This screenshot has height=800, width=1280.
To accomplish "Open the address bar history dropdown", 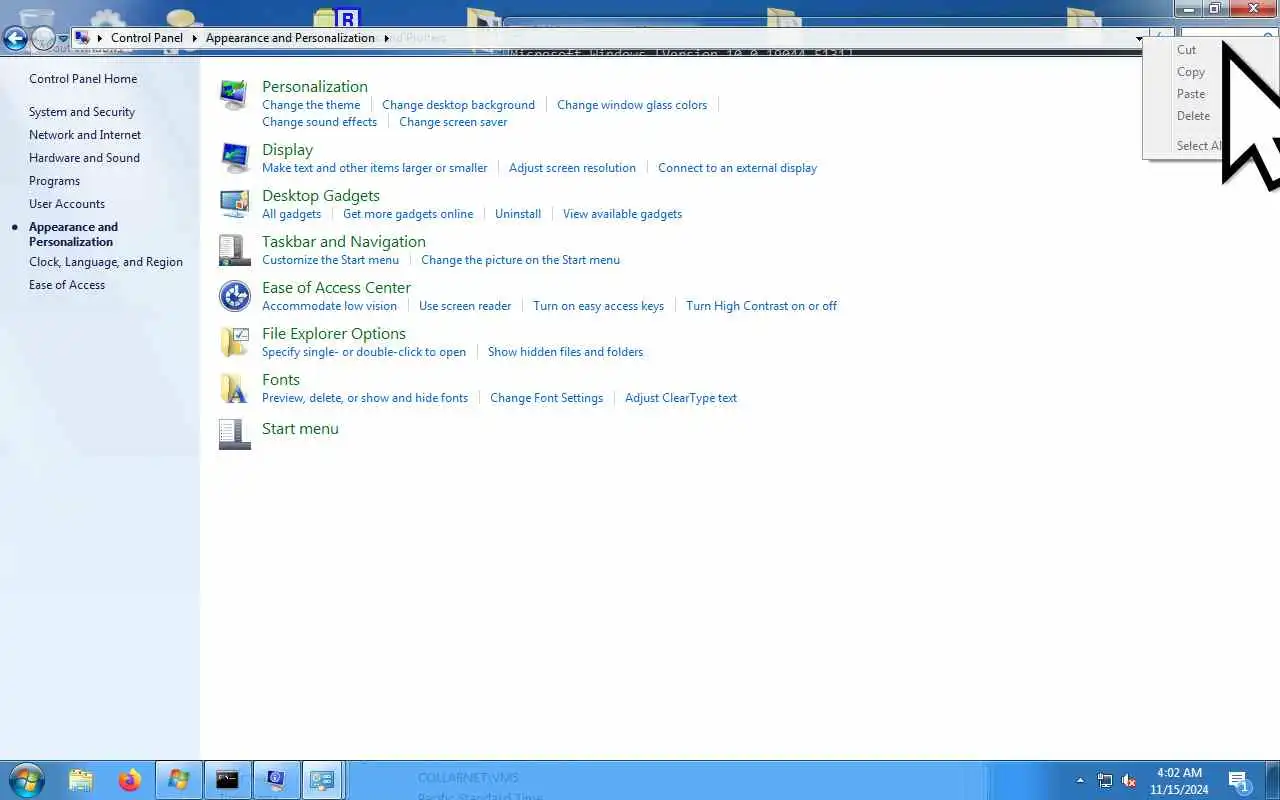I will click(1139, 39).
